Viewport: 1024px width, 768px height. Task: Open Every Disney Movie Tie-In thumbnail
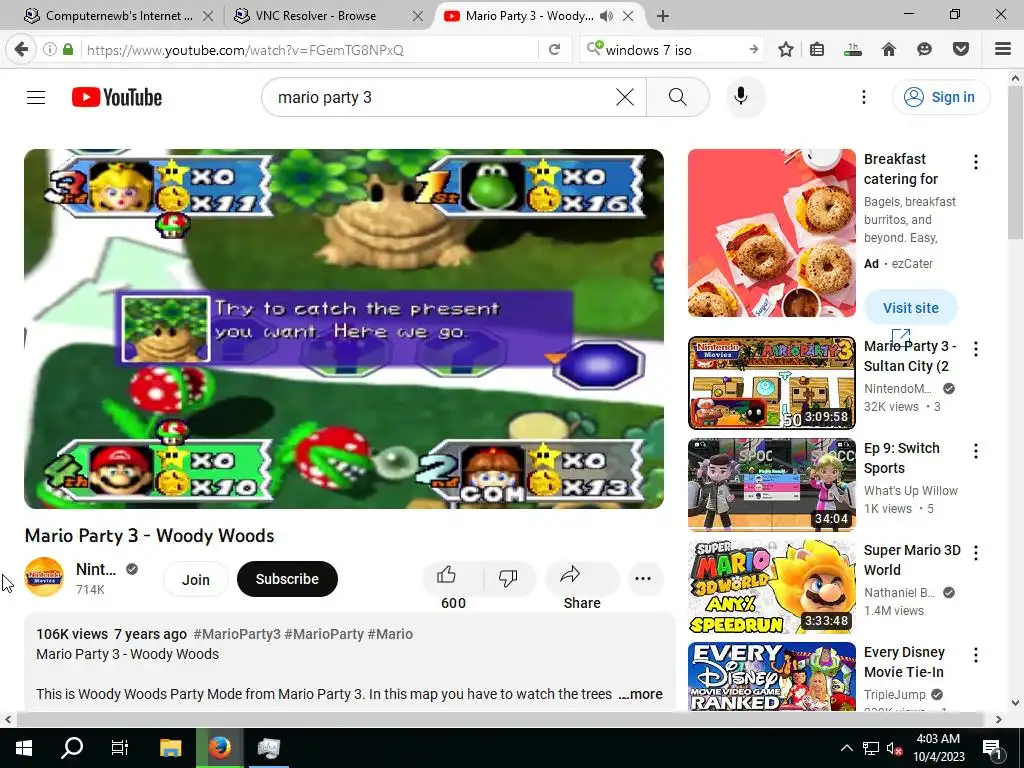click(x=771, y=676)
